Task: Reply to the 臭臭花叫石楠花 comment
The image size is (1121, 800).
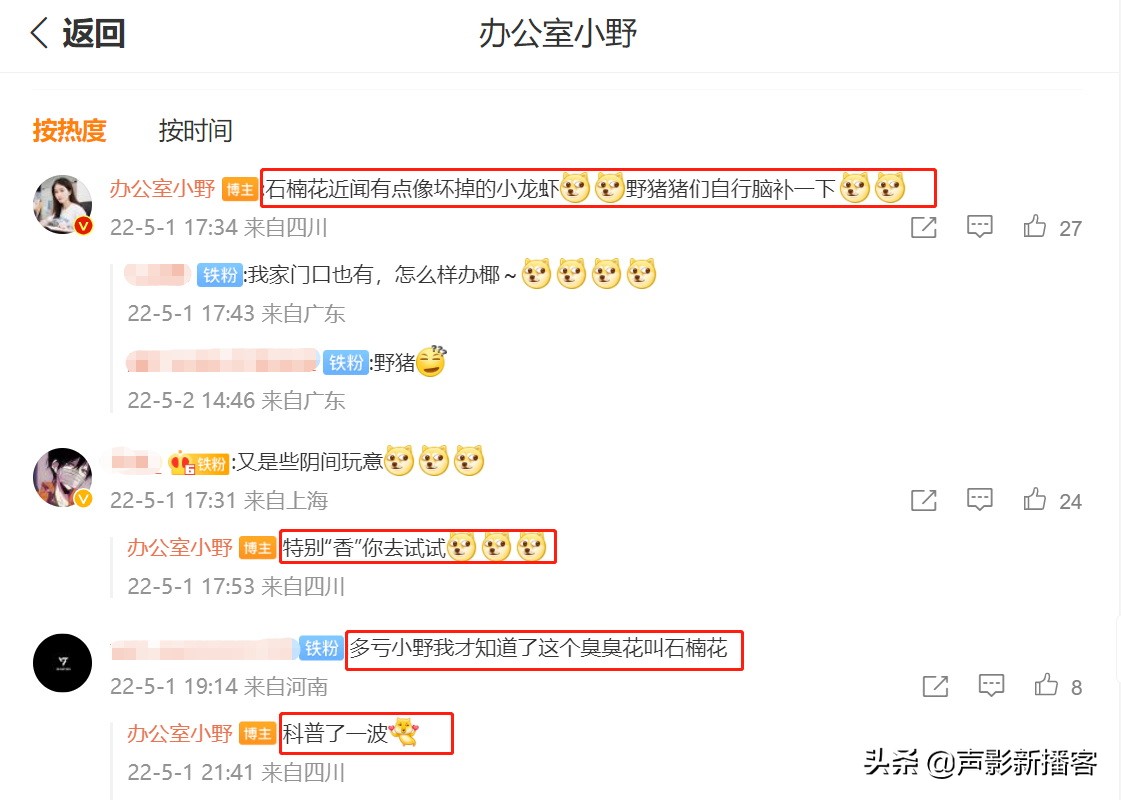Action: point(991,685)
